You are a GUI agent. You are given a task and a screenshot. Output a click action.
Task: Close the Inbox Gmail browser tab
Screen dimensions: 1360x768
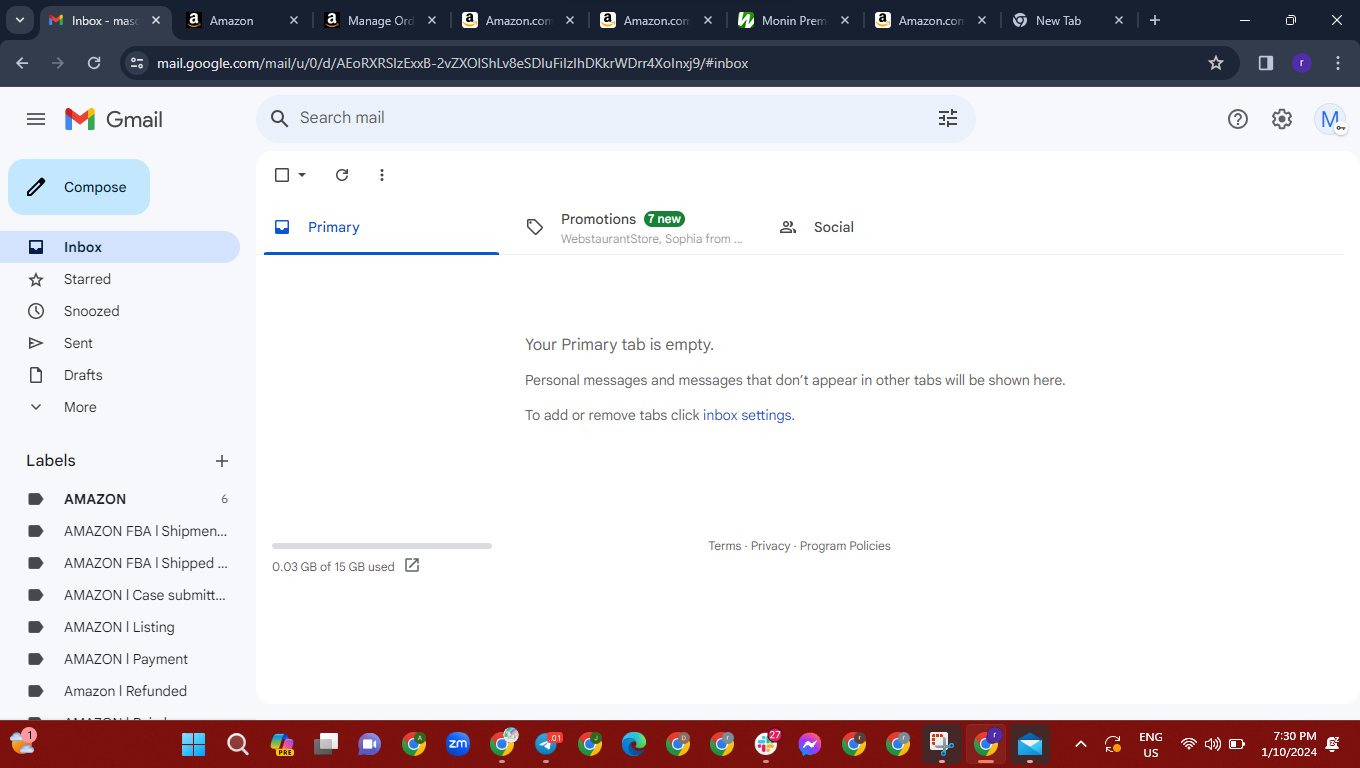point(156,20)
